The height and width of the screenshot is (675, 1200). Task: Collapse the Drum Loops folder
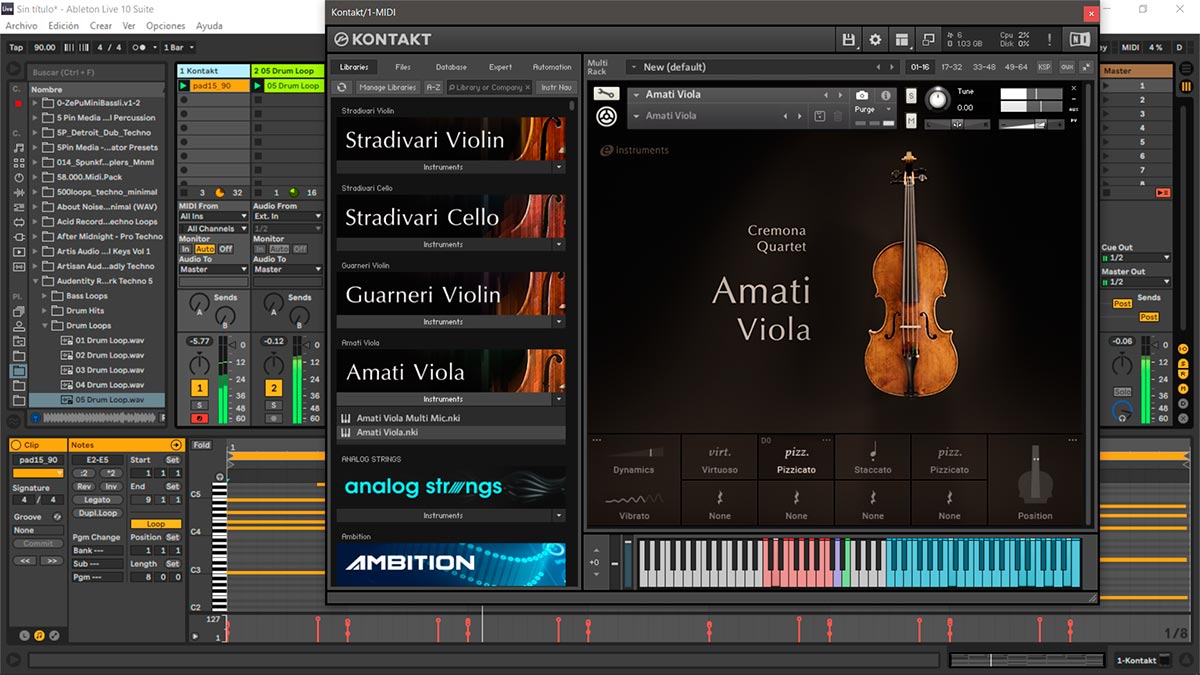point(46,326)
